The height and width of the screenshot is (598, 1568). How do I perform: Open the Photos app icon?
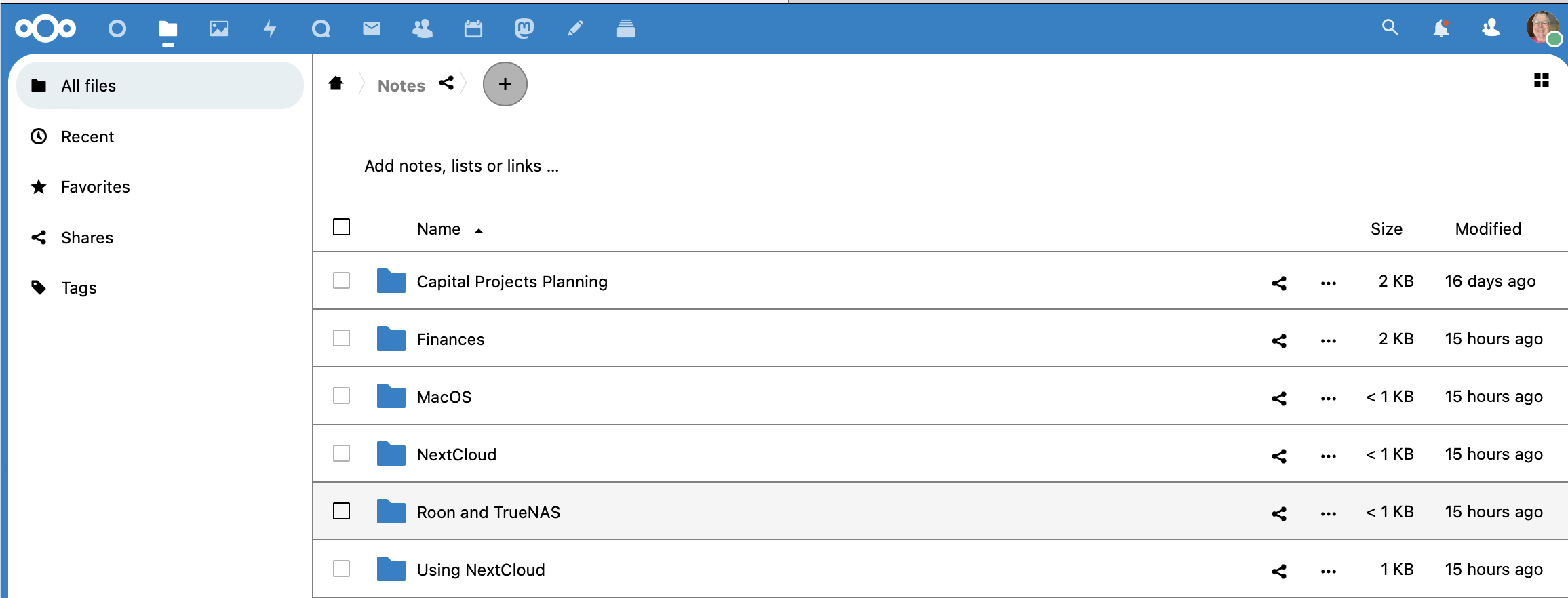pos(218,28)
